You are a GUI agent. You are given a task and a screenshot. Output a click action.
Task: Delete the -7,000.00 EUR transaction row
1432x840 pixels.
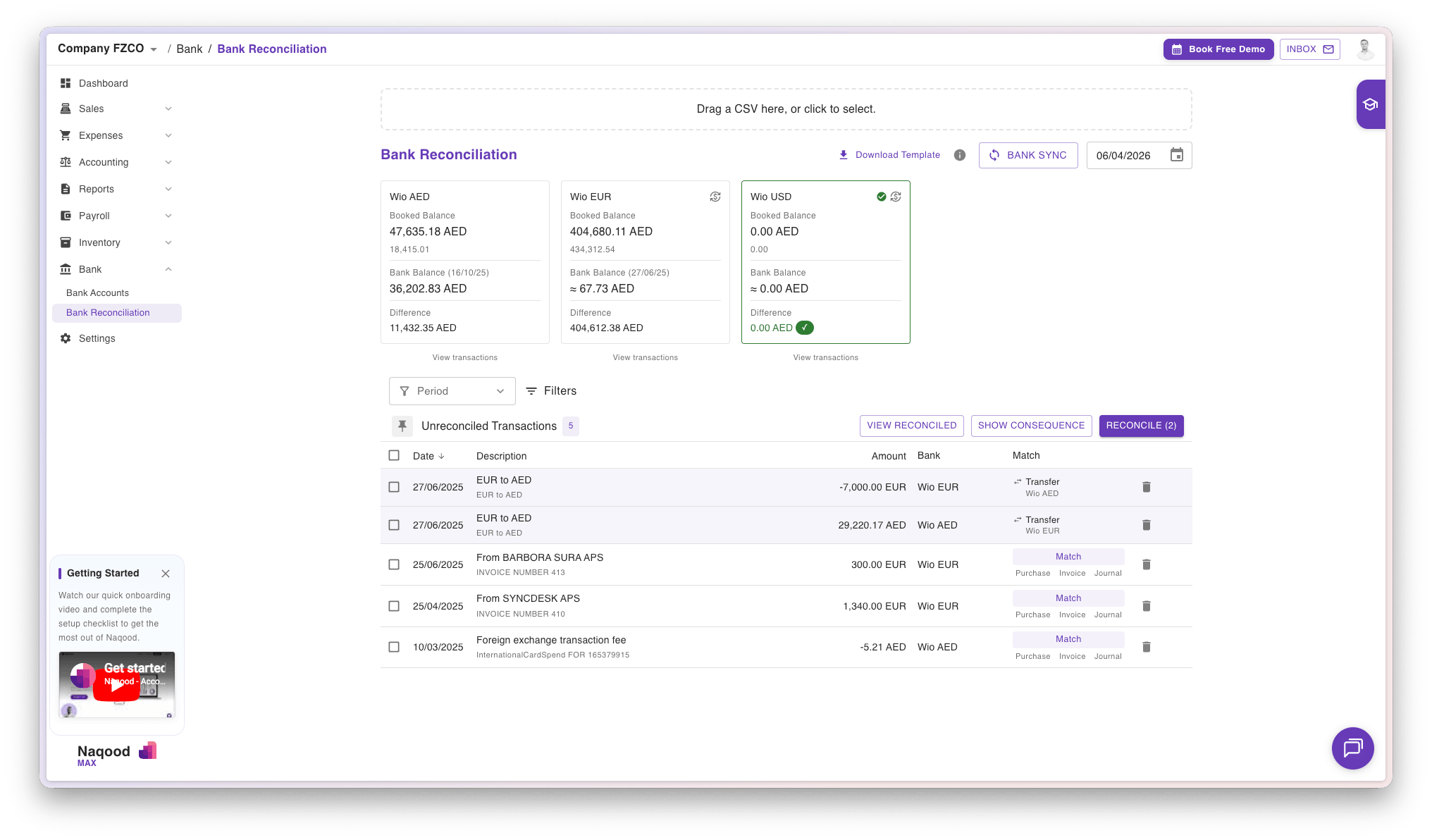pyautogui.click(x=1146, y=487)
